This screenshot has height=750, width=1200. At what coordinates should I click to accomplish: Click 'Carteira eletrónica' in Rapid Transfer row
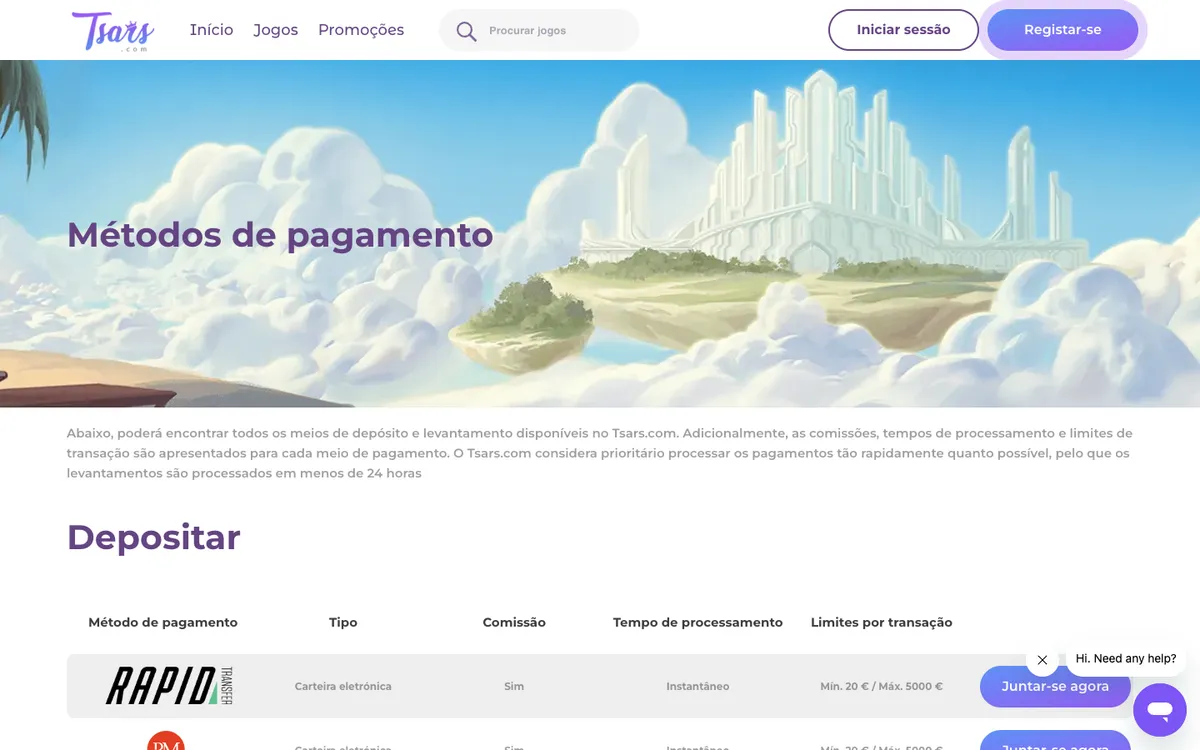pos(343,687)
